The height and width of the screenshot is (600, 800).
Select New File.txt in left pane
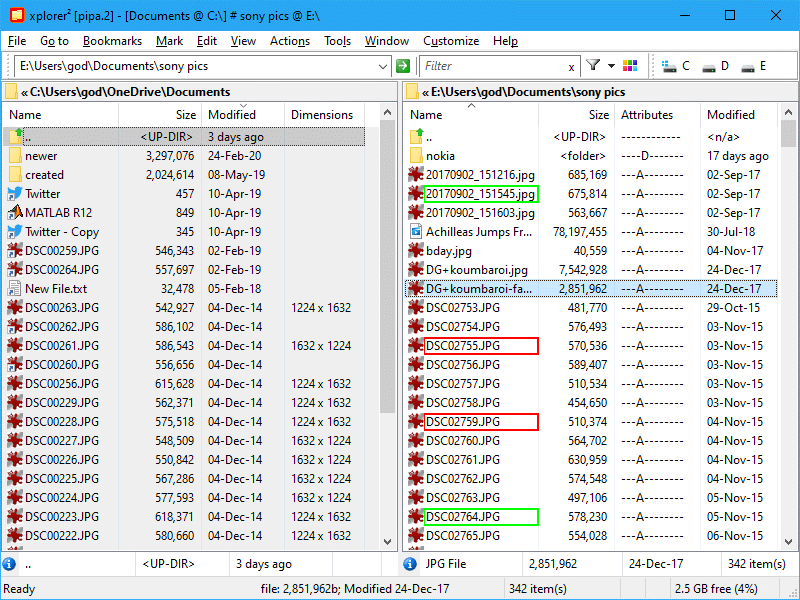pyautogui.click(x=55, y=289)
